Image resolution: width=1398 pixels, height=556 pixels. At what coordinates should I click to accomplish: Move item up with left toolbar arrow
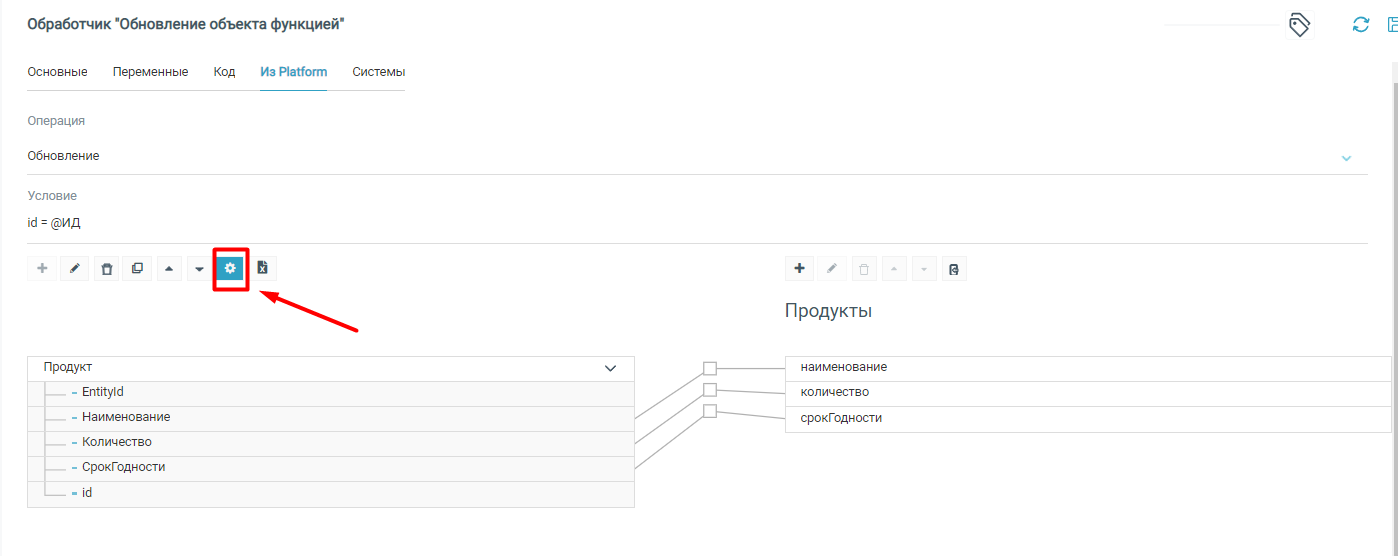tap(169, 268)
